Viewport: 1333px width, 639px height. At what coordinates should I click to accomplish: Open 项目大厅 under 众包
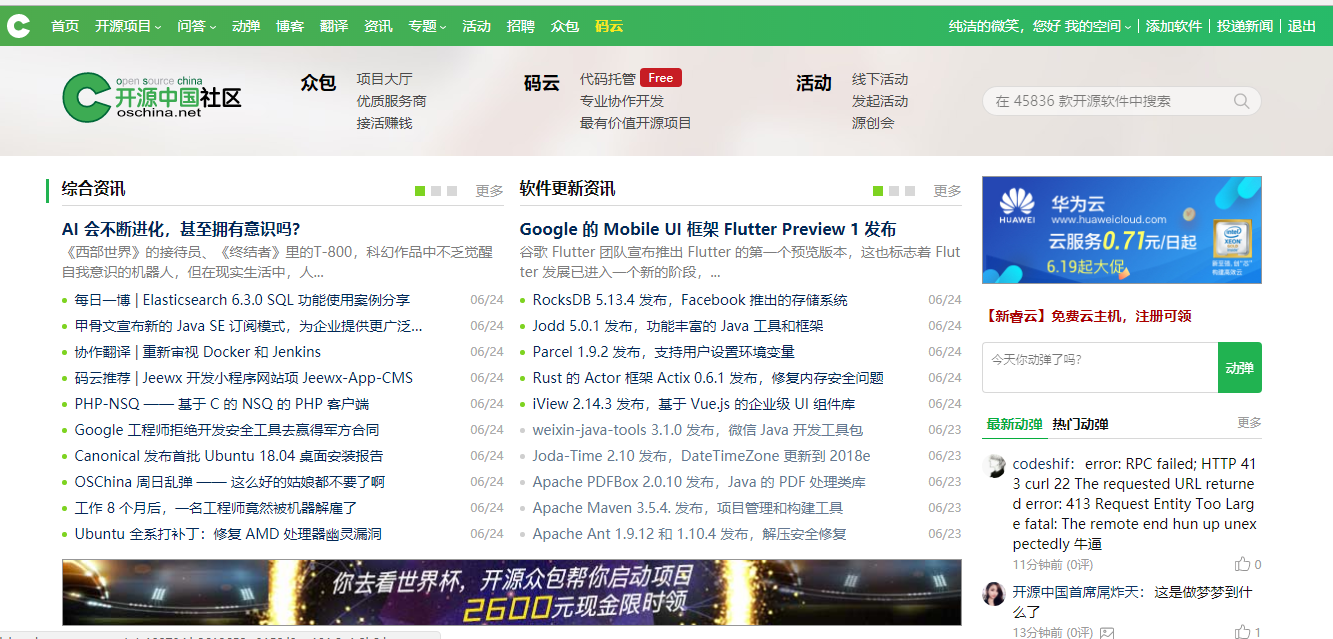[384, 79]
